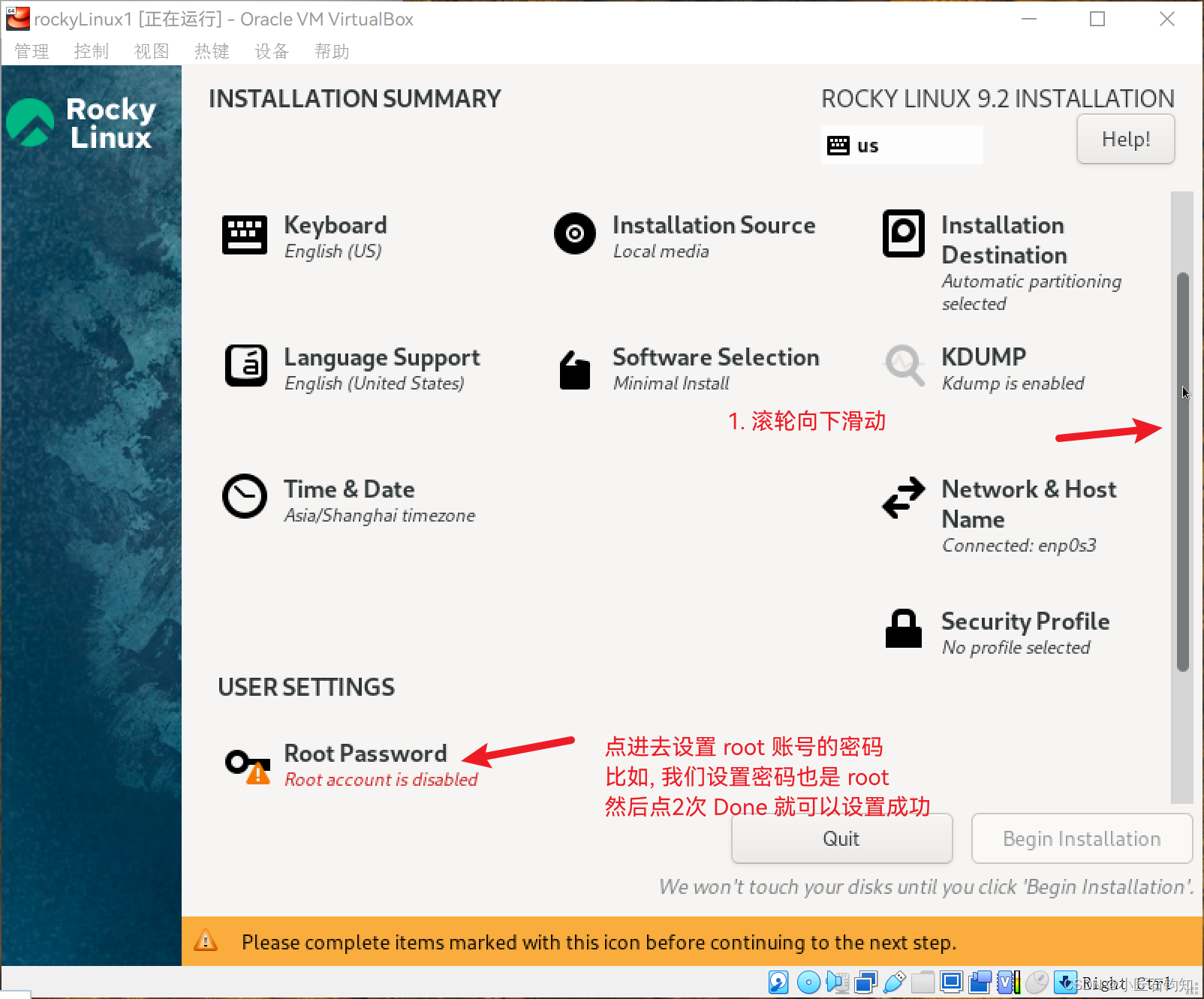Open the 设备 menu

coord(272,51)
